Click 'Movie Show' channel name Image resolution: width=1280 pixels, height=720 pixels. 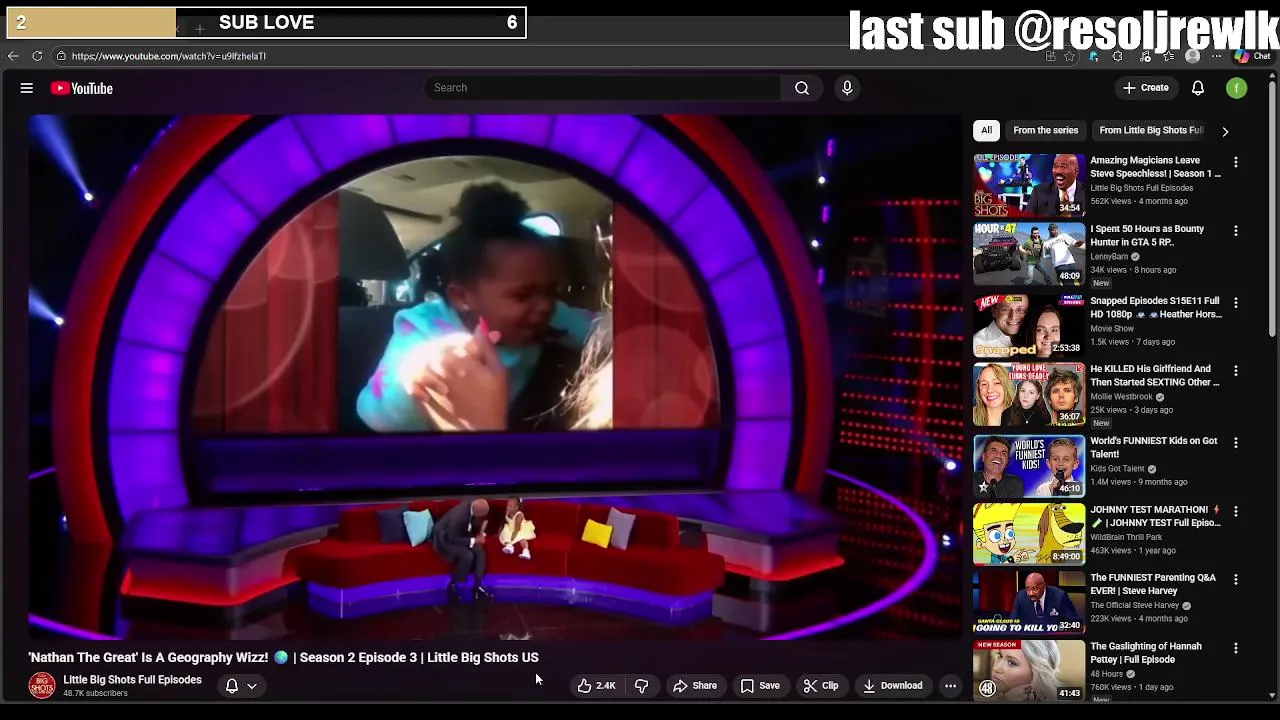[1112, 328]
